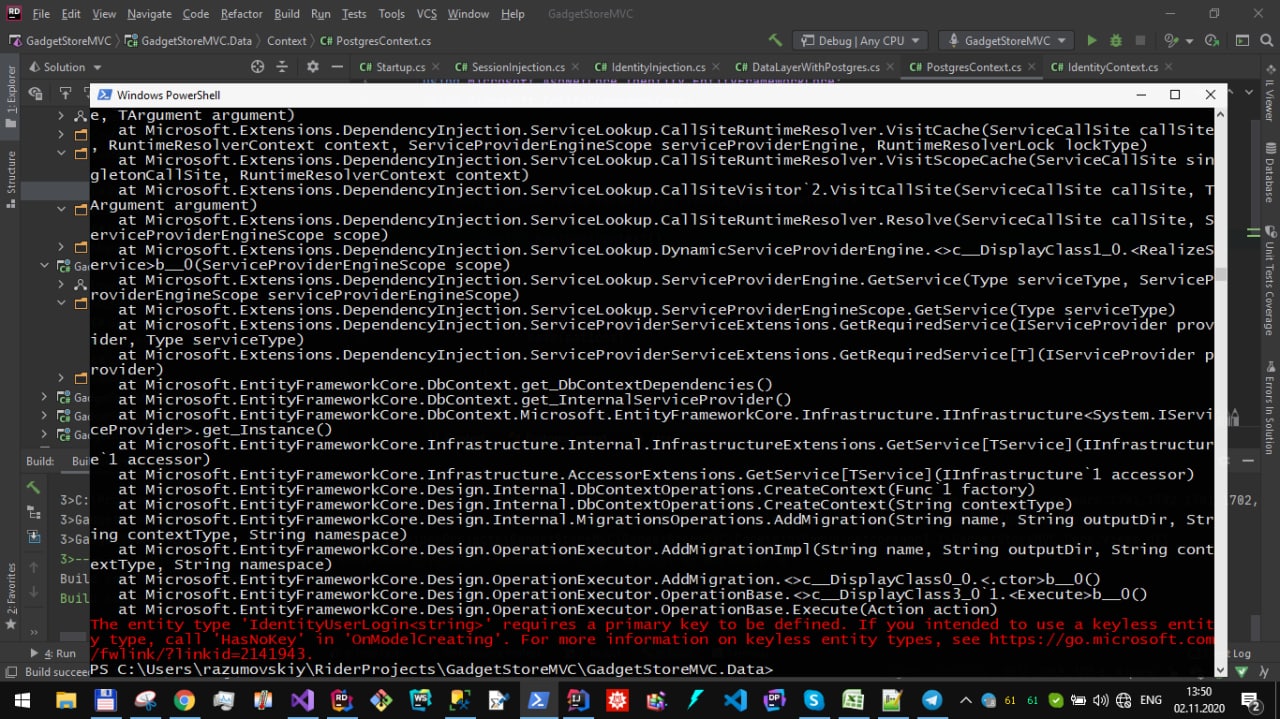Click the down arrow in Build panel
The image size is (1280, 719).
click(33, 592)
